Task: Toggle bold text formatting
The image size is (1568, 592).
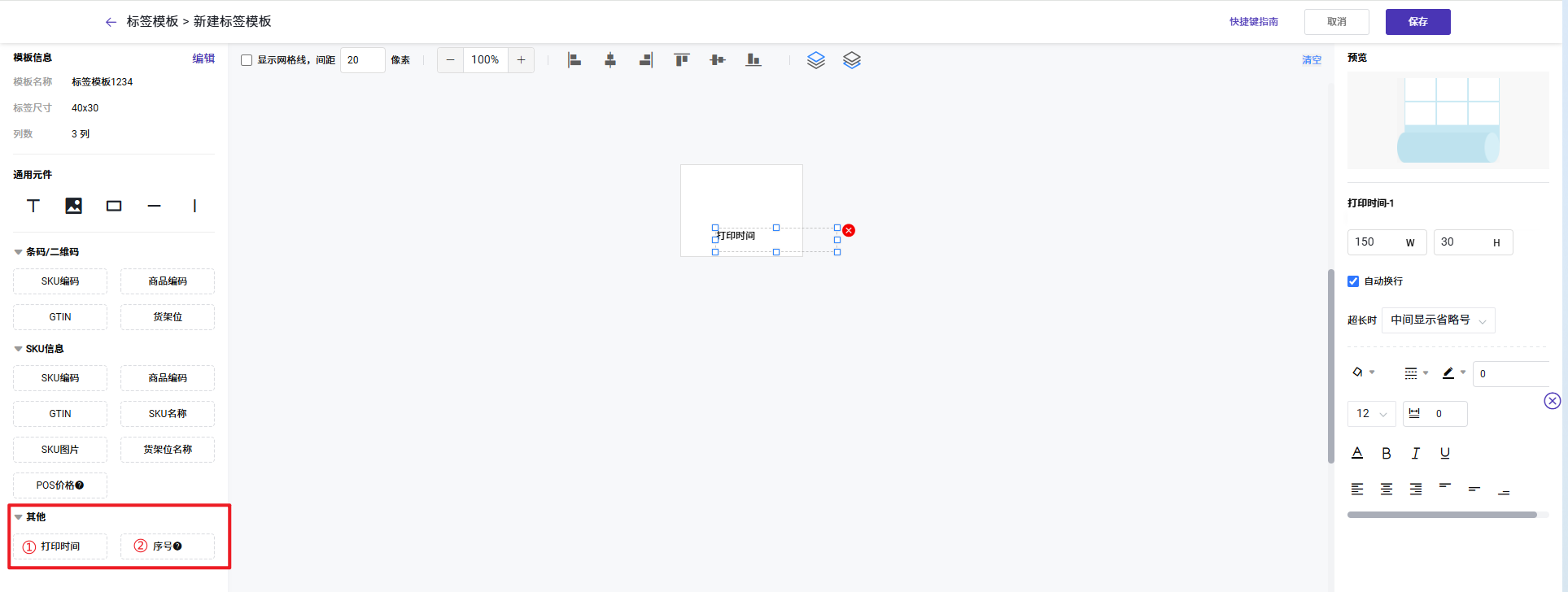Action: tap(1387, 453)
